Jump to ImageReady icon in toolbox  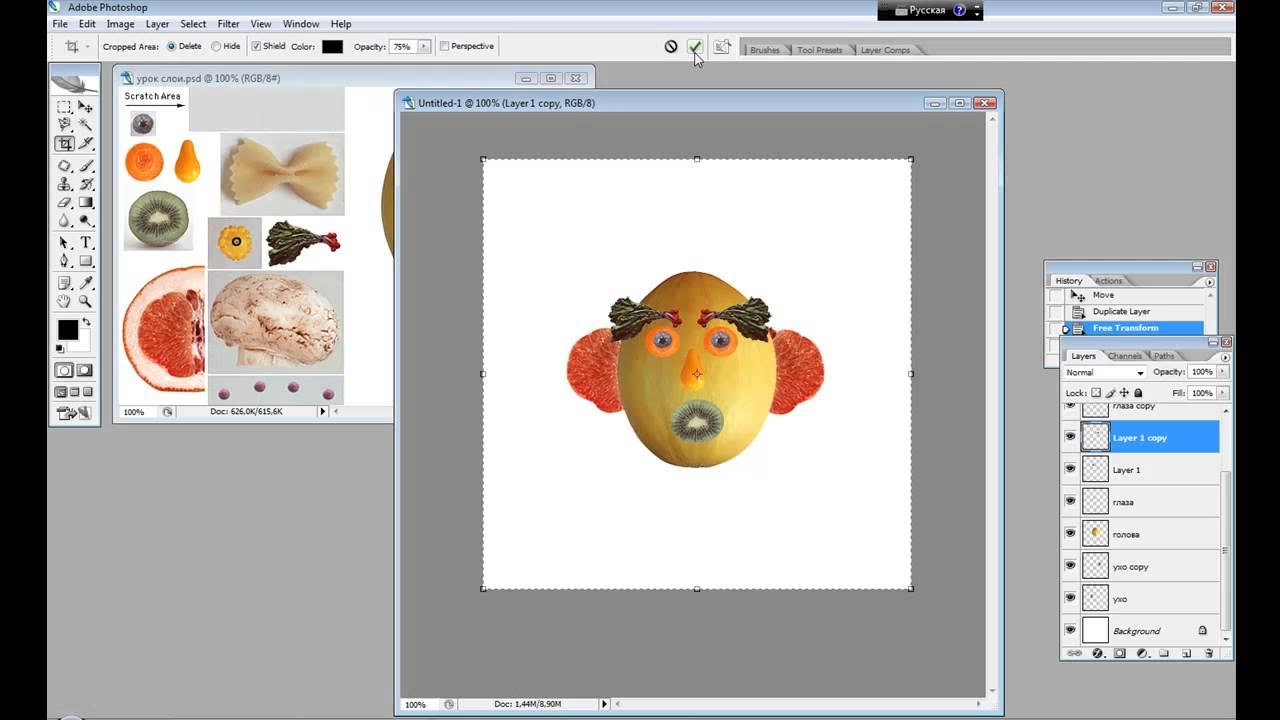tap(75, 412)
